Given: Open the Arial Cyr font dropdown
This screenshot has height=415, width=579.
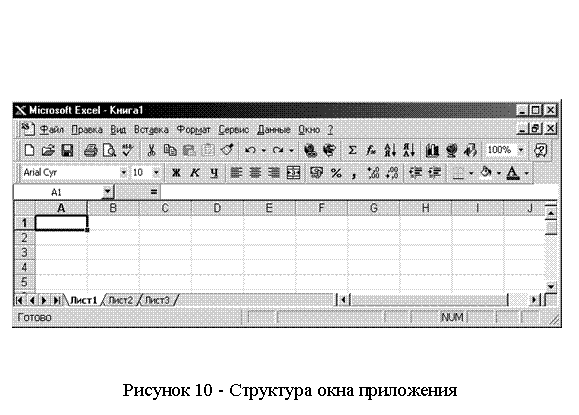Looking at the screenshot, I should click(123, 172).
